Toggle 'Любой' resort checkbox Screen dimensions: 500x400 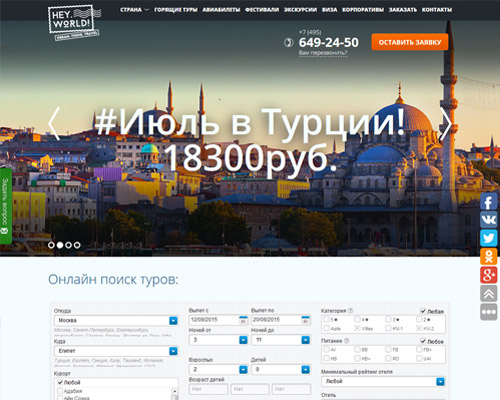[x=60, y=382]
